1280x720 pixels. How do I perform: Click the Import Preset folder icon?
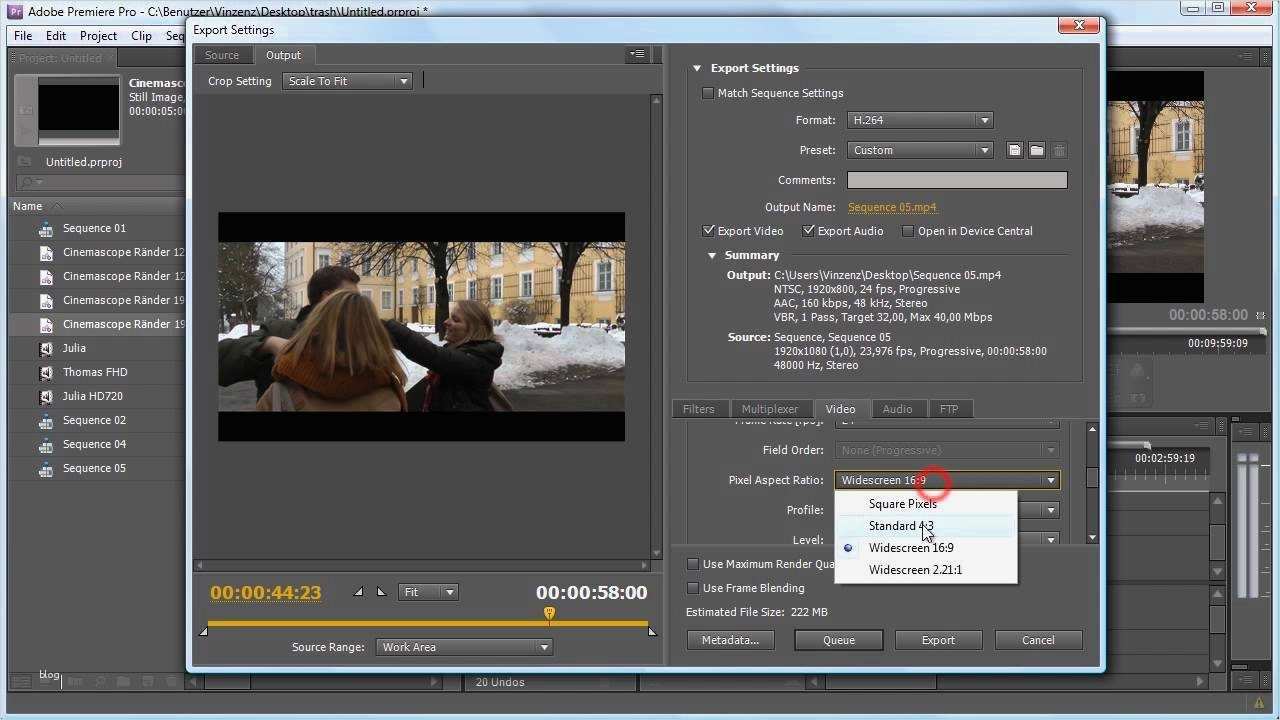(x=1036, y=150)
